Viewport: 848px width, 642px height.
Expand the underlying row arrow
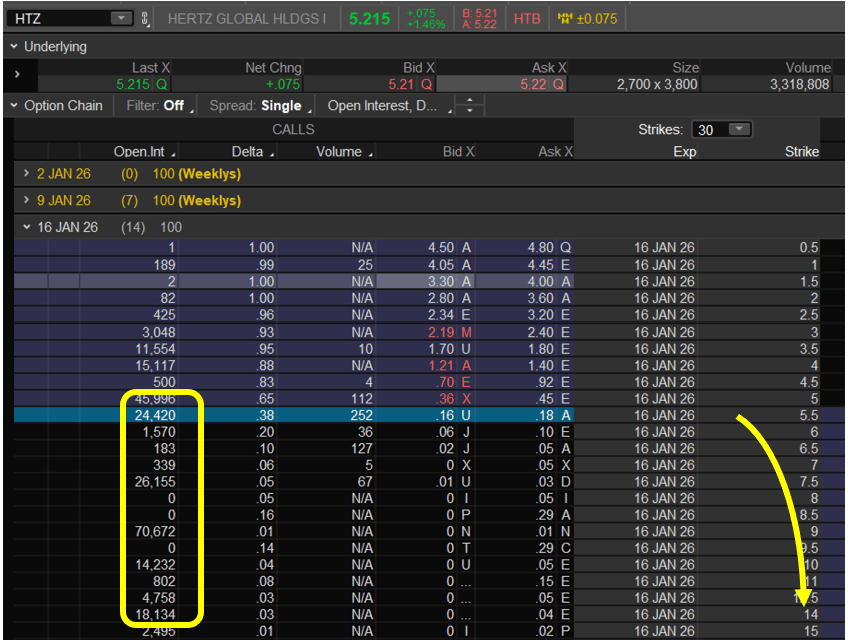coord(17,74)
